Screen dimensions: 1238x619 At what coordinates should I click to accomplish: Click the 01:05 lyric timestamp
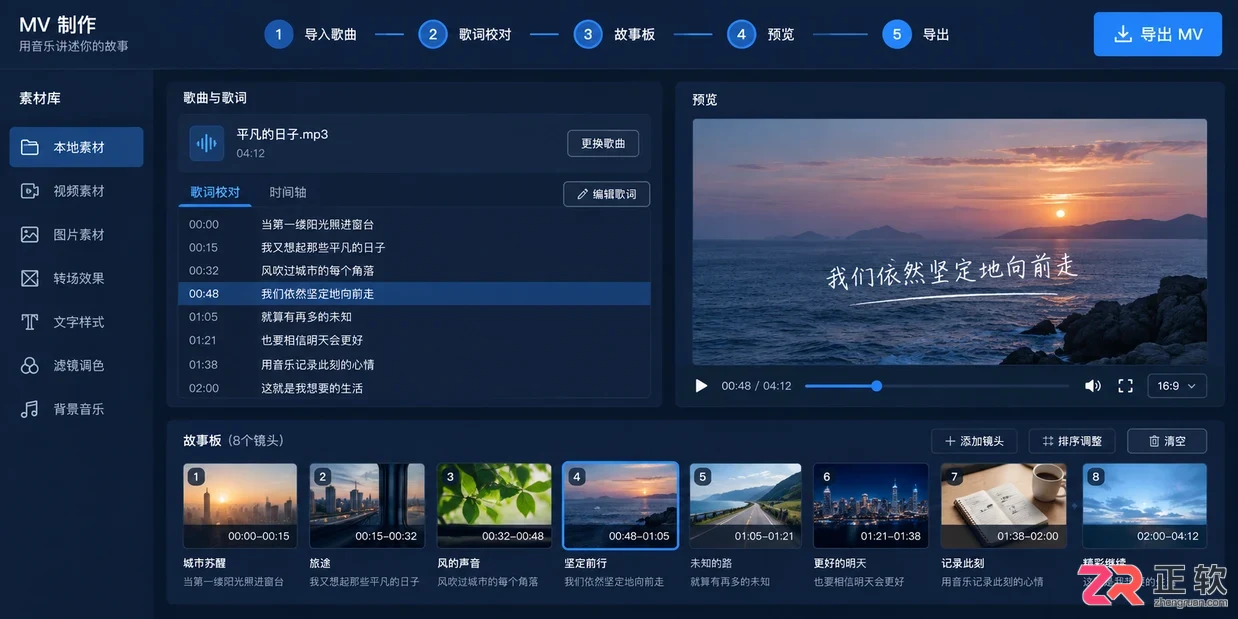tap(203, 317)
